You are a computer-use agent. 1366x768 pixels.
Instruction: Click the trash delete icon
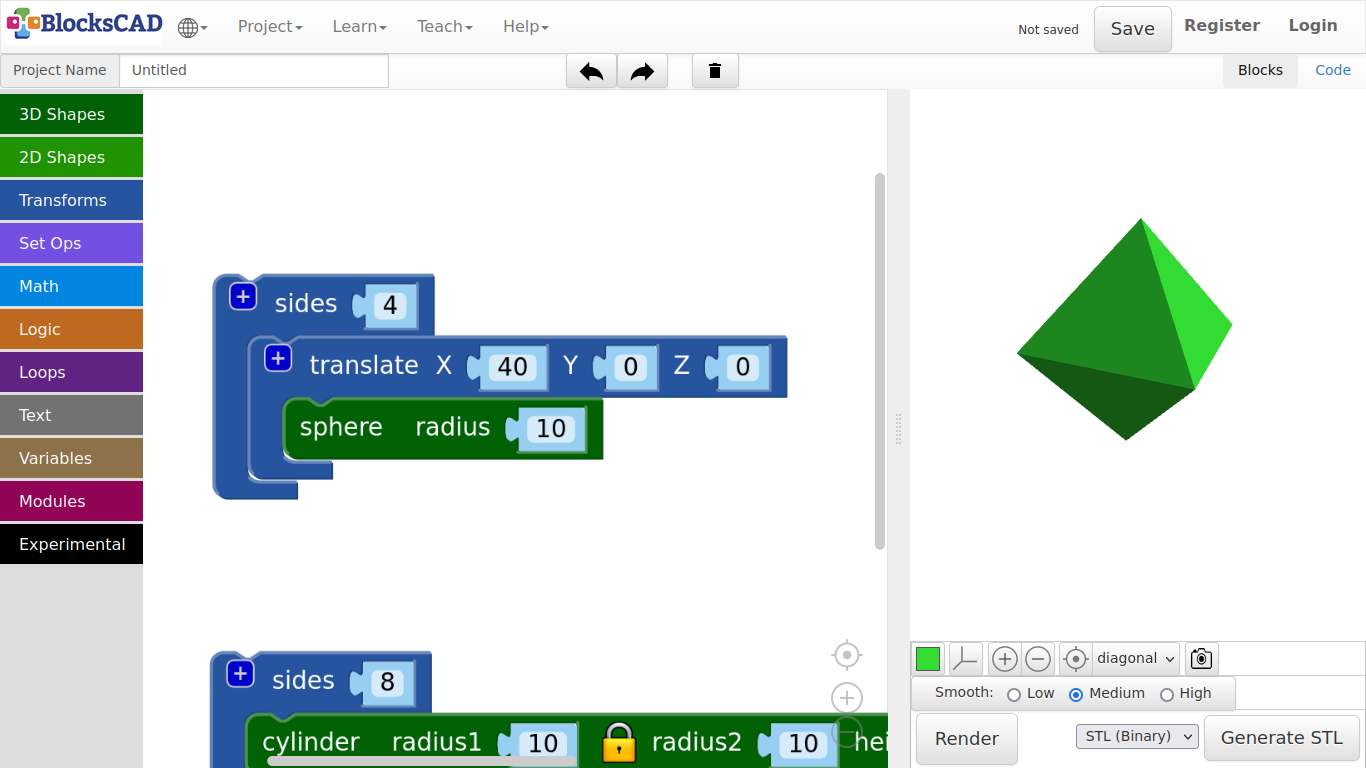715,71
